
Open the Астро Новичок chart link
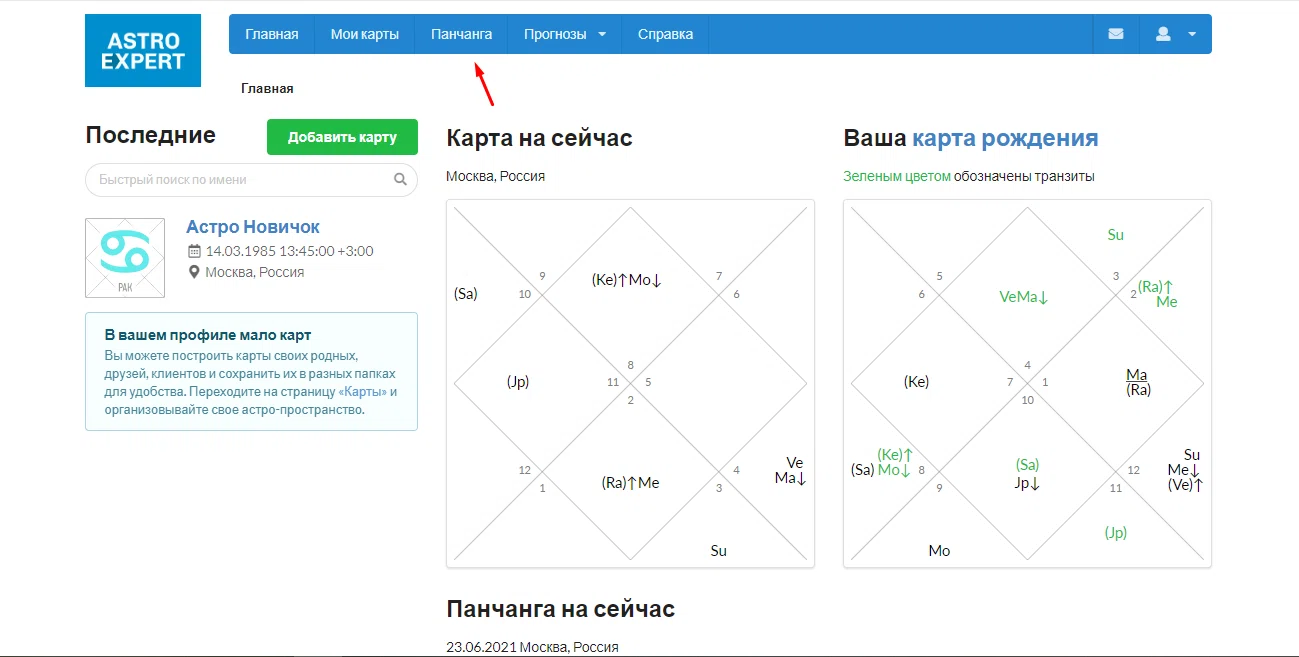pos(253,227)
